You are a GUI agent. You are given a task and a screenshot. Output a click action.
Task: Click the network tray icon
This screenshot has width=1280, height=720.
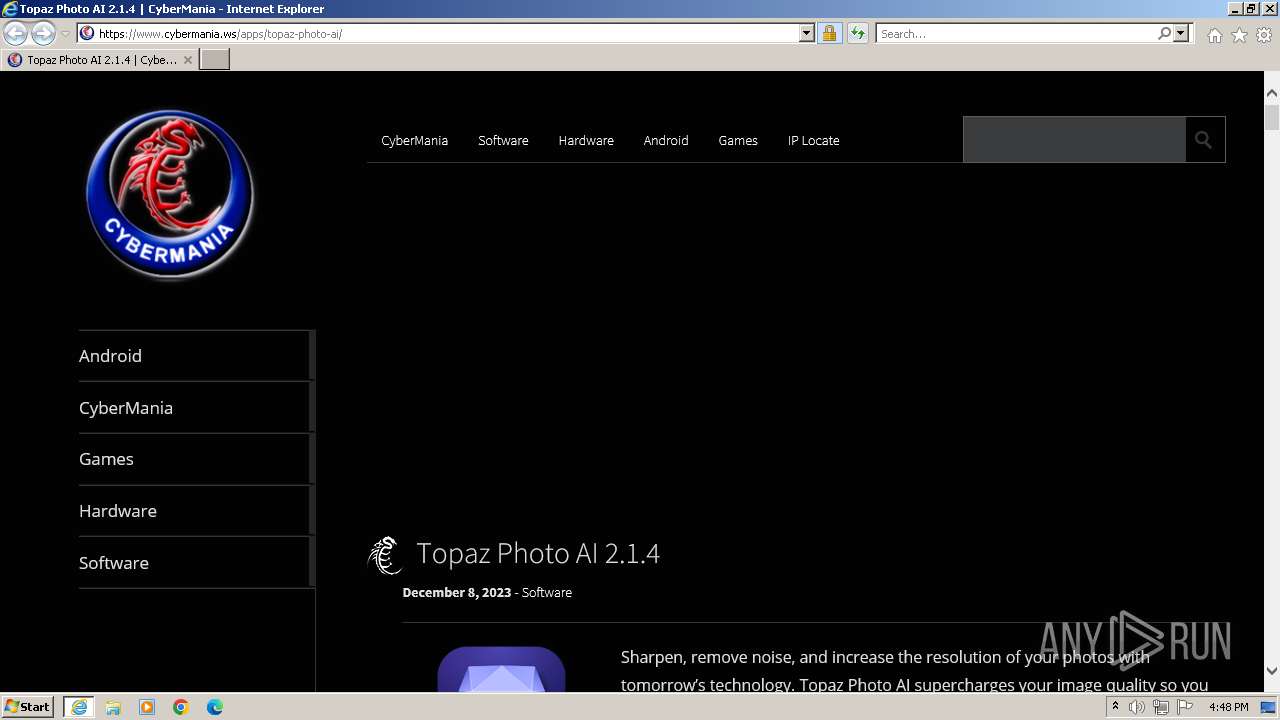tap(1161, 707)
